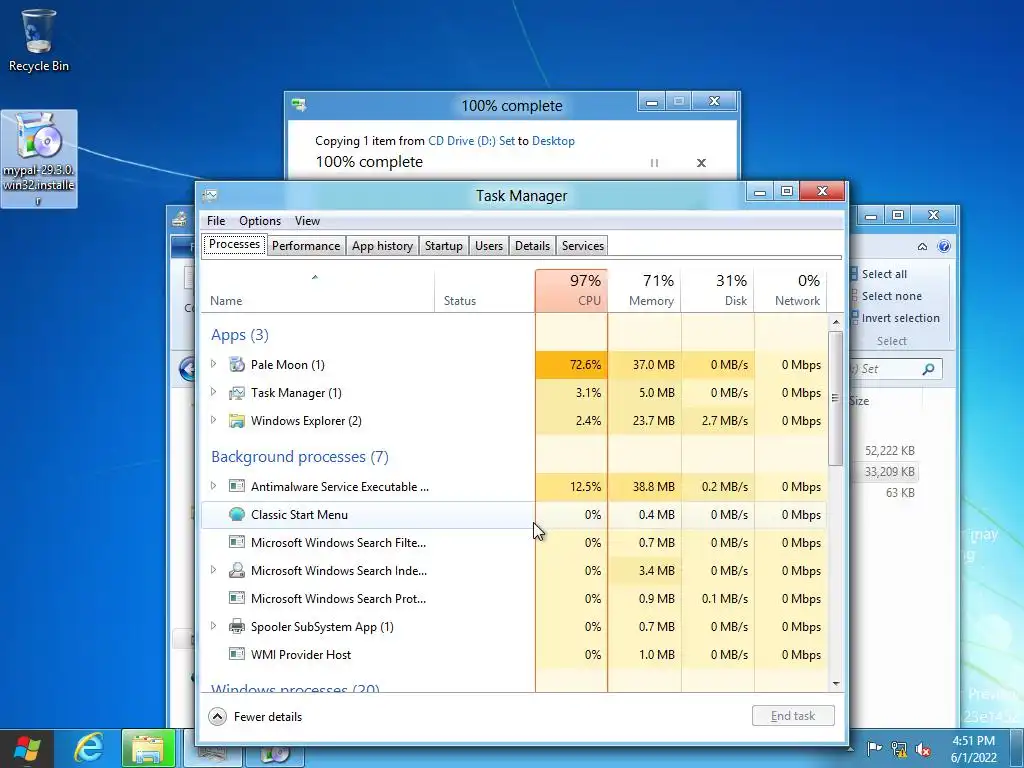This screenshot has height=768, width=1024.
Task: Switch to the Startup tab
Action: click(x=443, y=246)
